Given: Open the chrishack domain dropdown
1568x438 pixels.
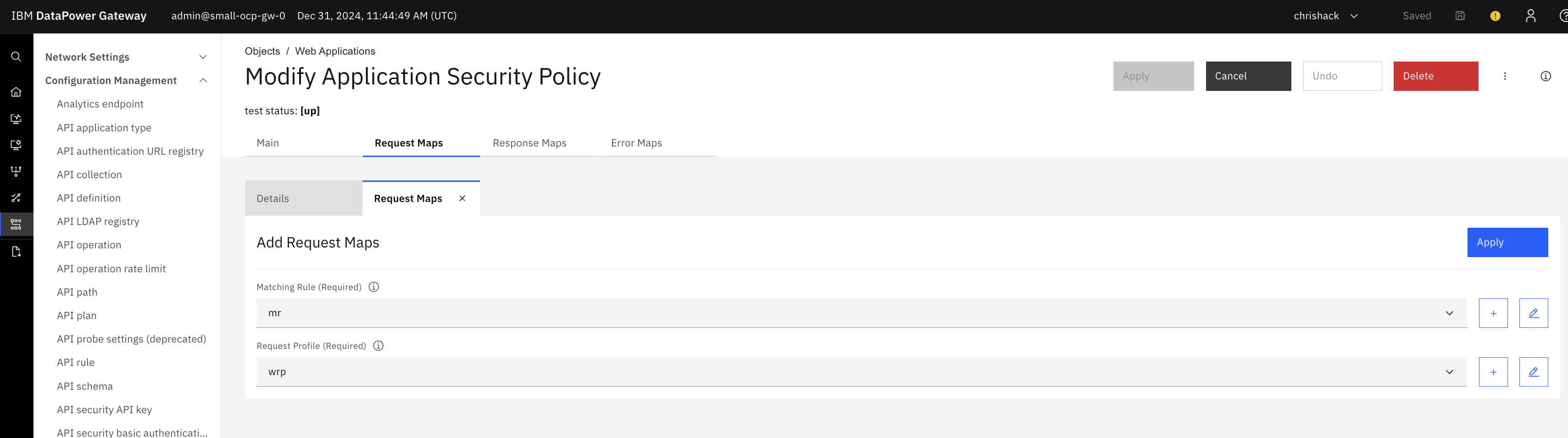Looking at the screenshot, I should pyautogui.click(x=1325, y=16).
